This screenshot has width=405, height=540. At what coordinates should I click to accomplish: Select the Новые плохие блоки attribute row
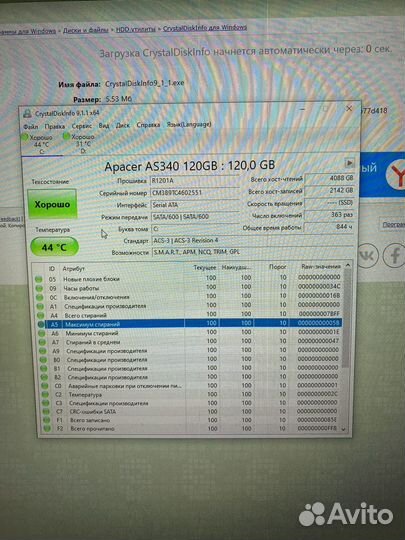(x=188, y=278)
